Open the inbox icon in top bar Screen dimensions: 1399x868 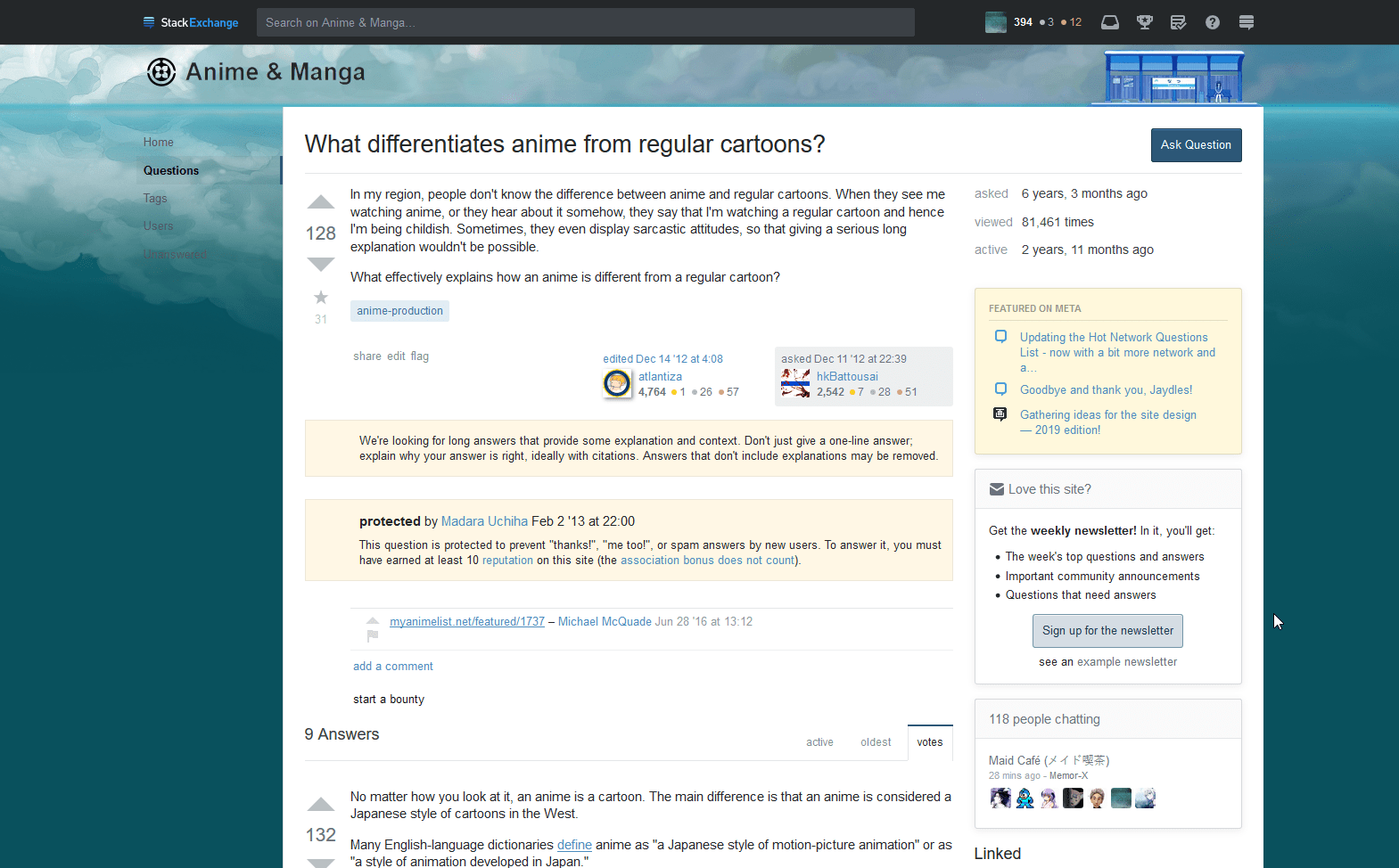click(1109, 22)
